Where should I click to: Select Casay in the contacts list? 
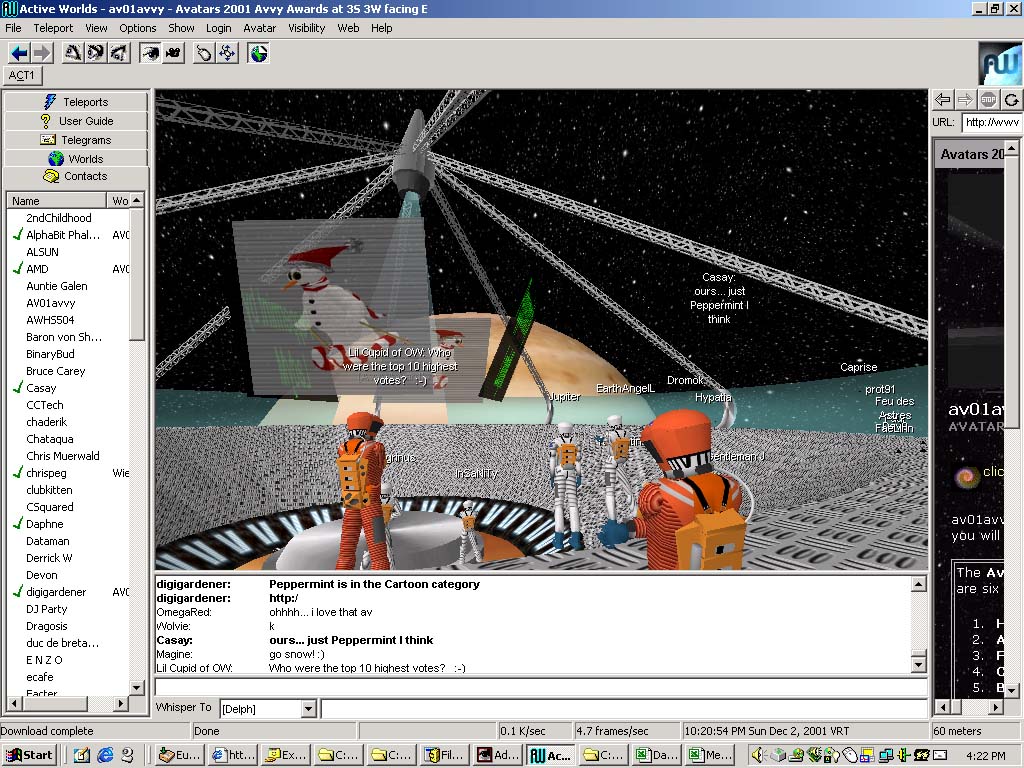tap(41, 388)
